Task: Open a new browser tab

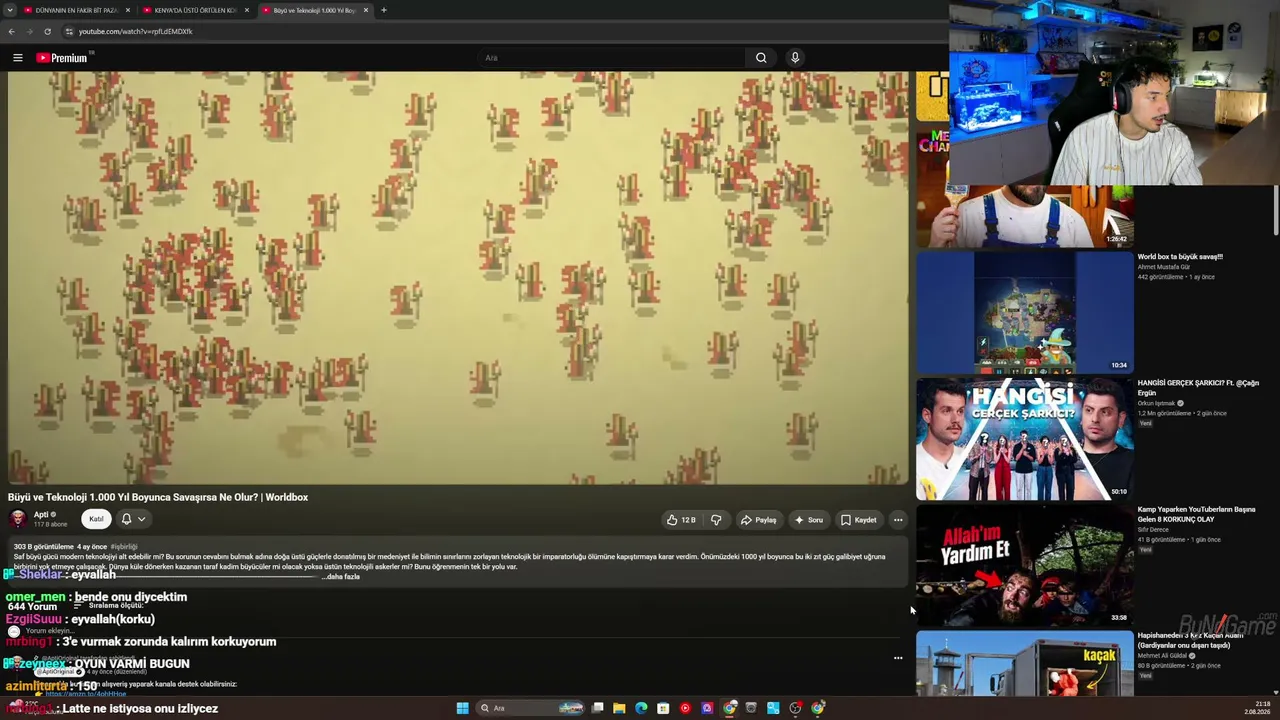Action: (384, 10)
